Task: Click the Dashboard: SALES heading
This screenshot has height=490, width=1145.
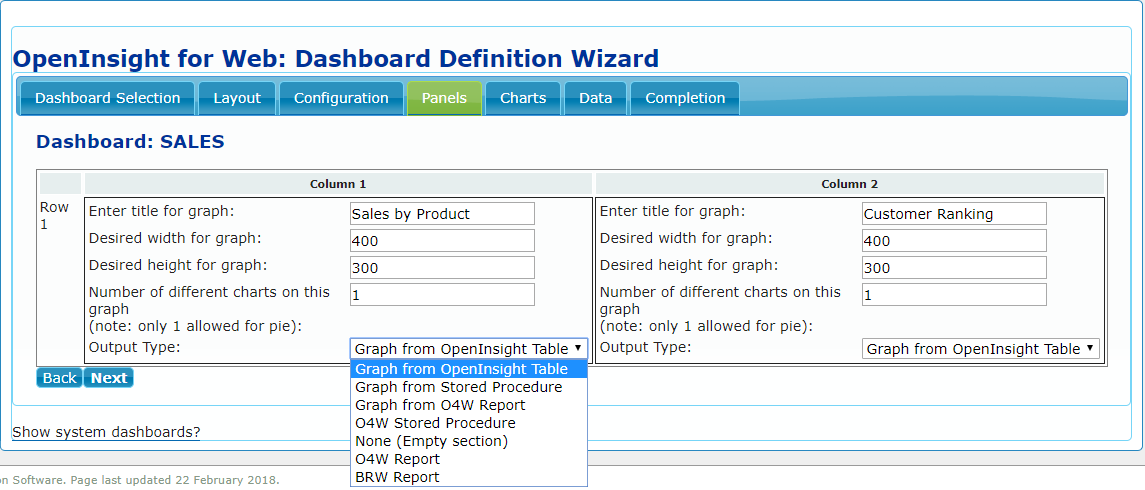Action: pos(130,142)
